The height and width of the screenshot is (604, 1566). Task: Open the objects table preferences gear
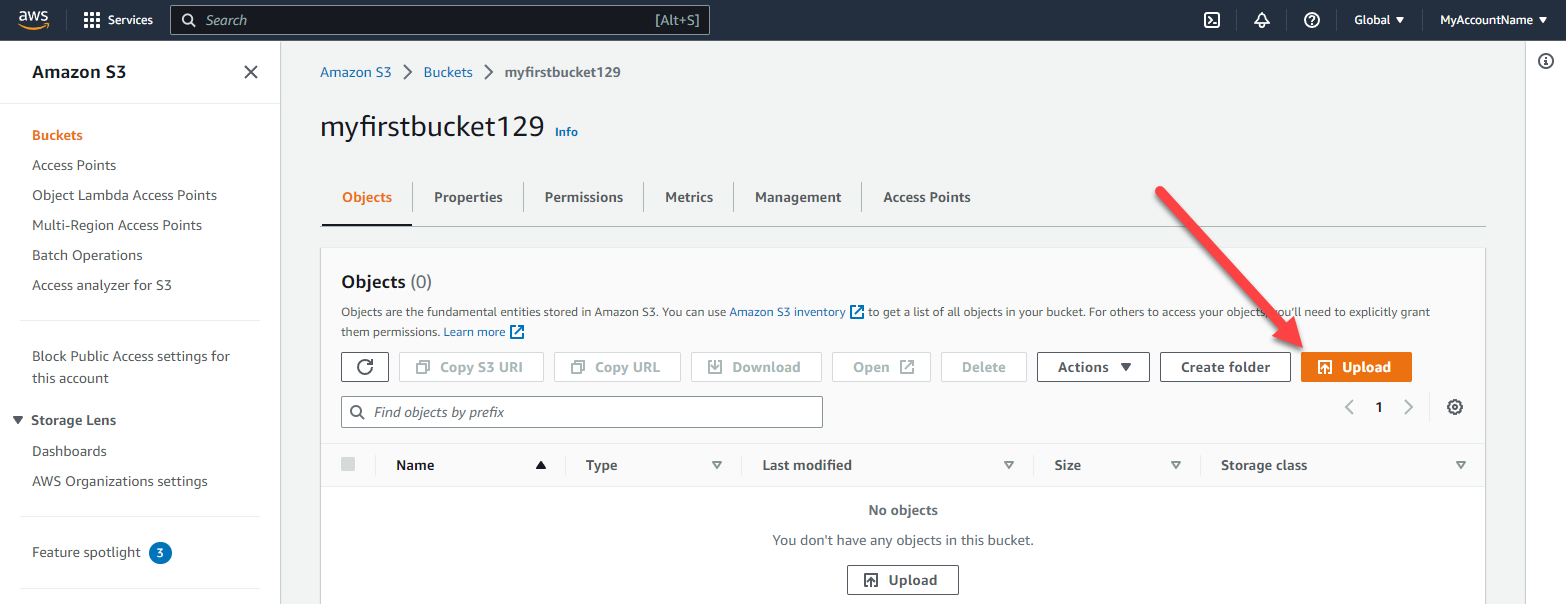tap(1454, 407)
